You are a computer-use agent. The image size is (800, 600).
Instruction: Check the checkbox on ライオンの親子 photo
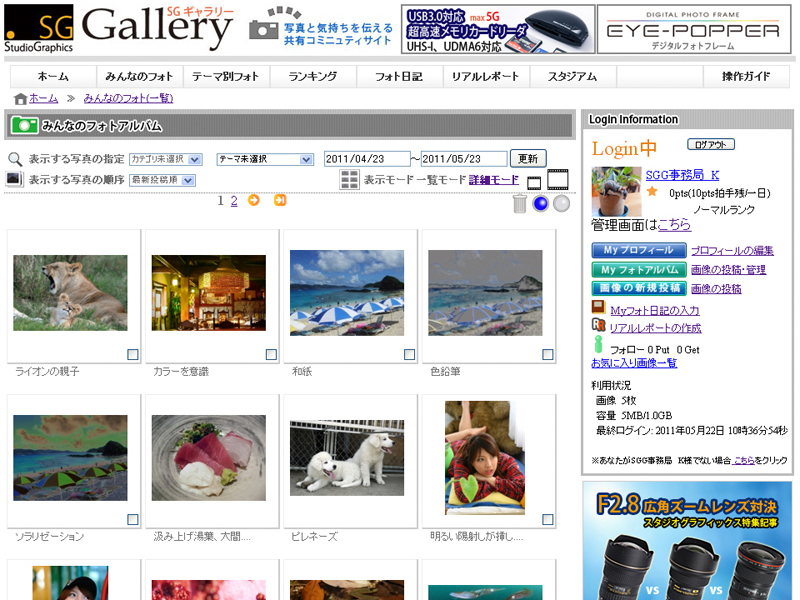click(131, 353)
